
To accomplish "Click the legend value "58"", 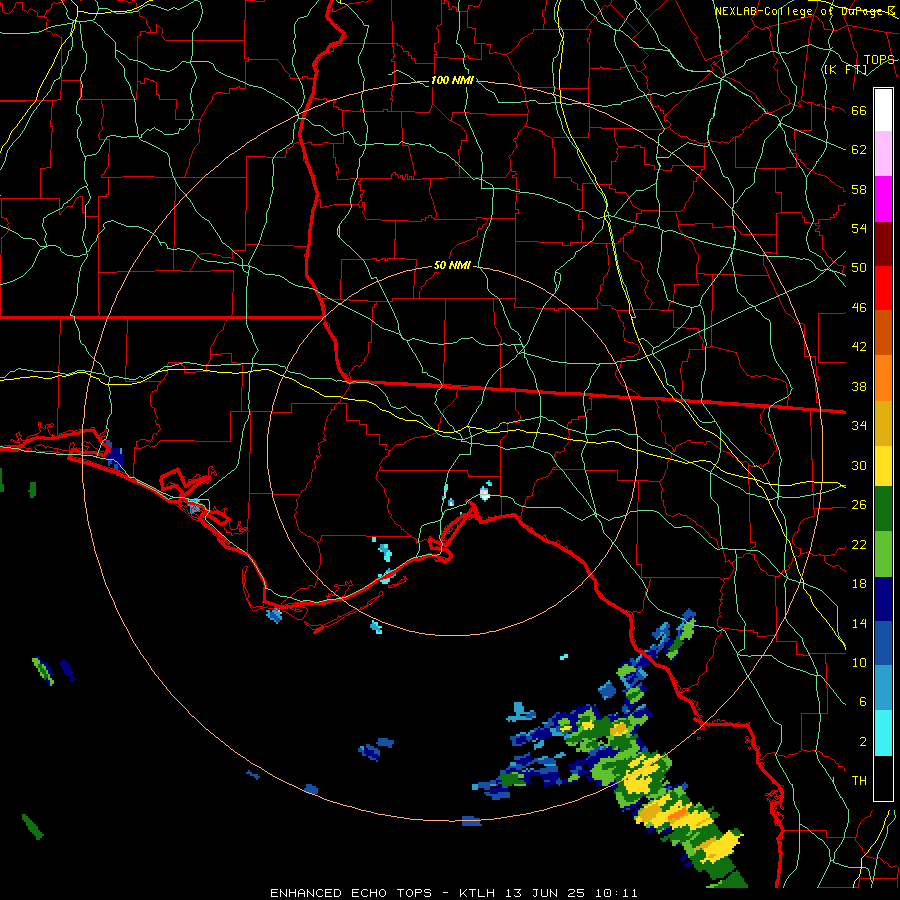I will click(x=859, y=189).
